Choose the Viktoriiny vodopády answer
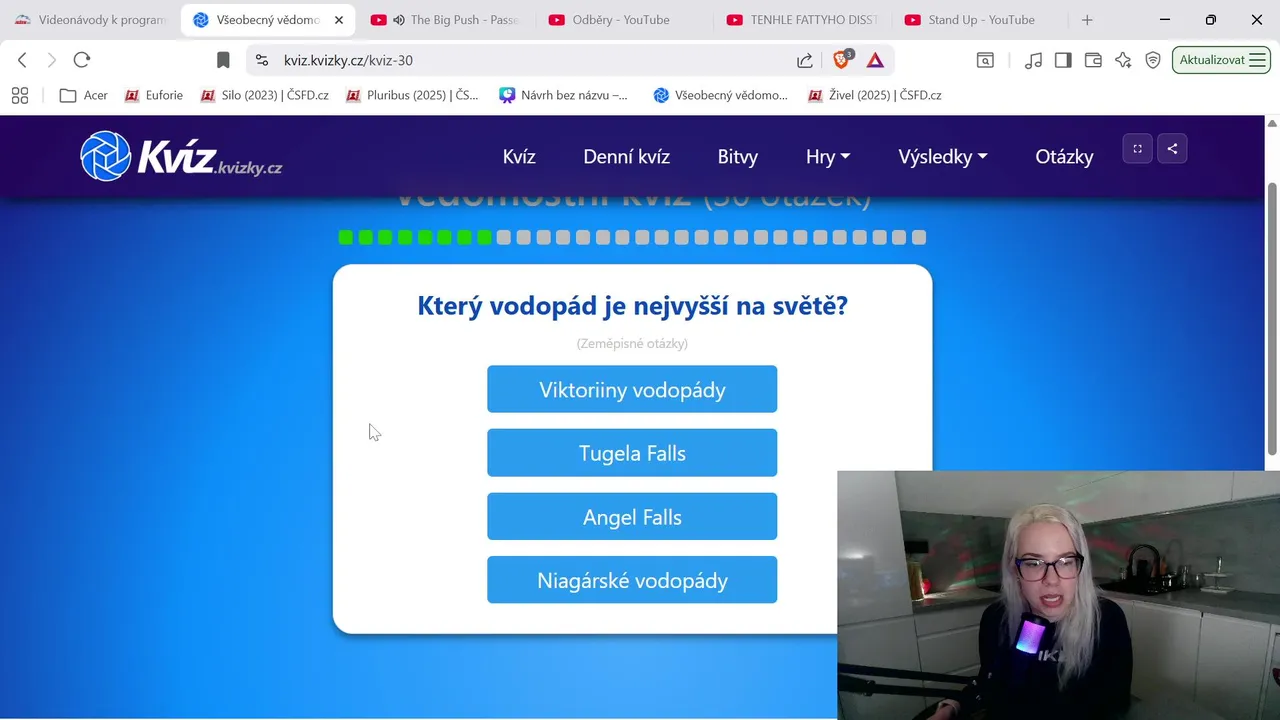This screenshot has height=720, width=1280. point(632,389)
